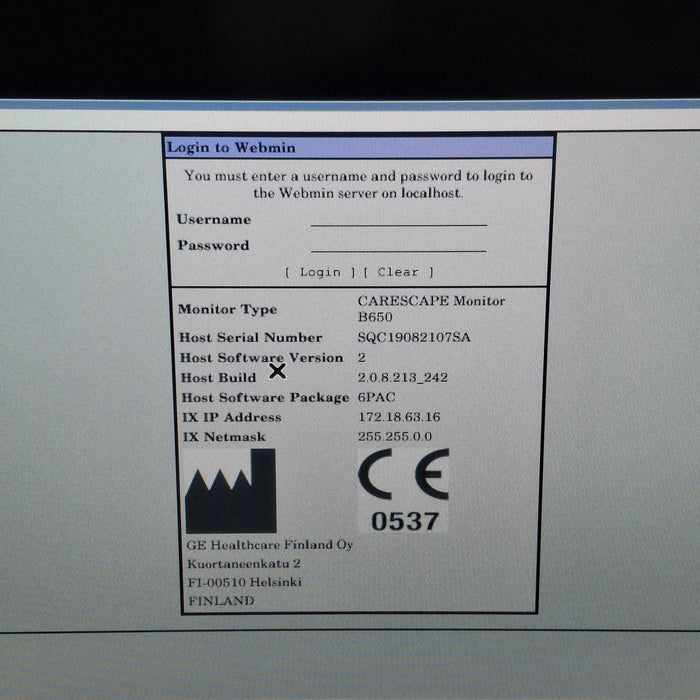Click the Username input field
Image resolution: width=700 pixels, height=700 pixels.
(398, 218)
